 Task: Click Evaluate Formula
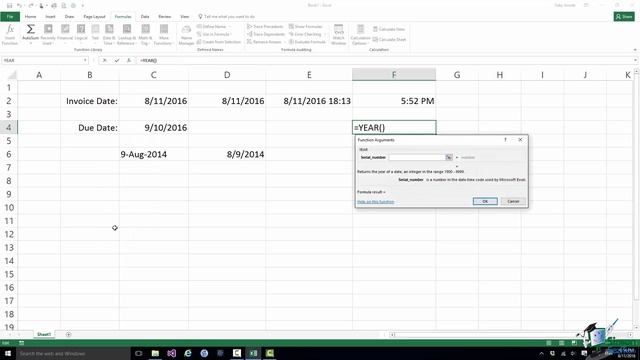click(307, 42)
